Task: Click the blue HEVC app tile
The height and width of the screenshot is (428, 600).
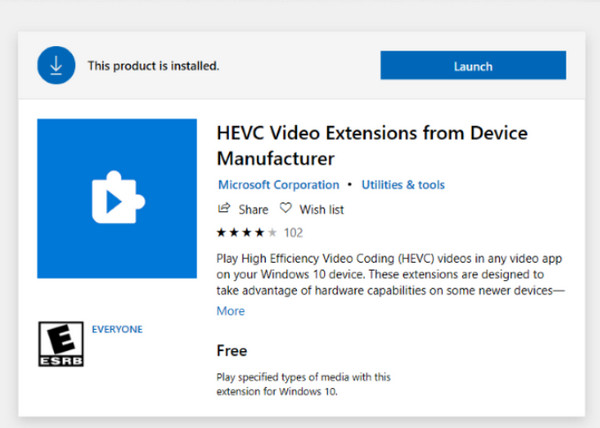Action: pos(116,199)
